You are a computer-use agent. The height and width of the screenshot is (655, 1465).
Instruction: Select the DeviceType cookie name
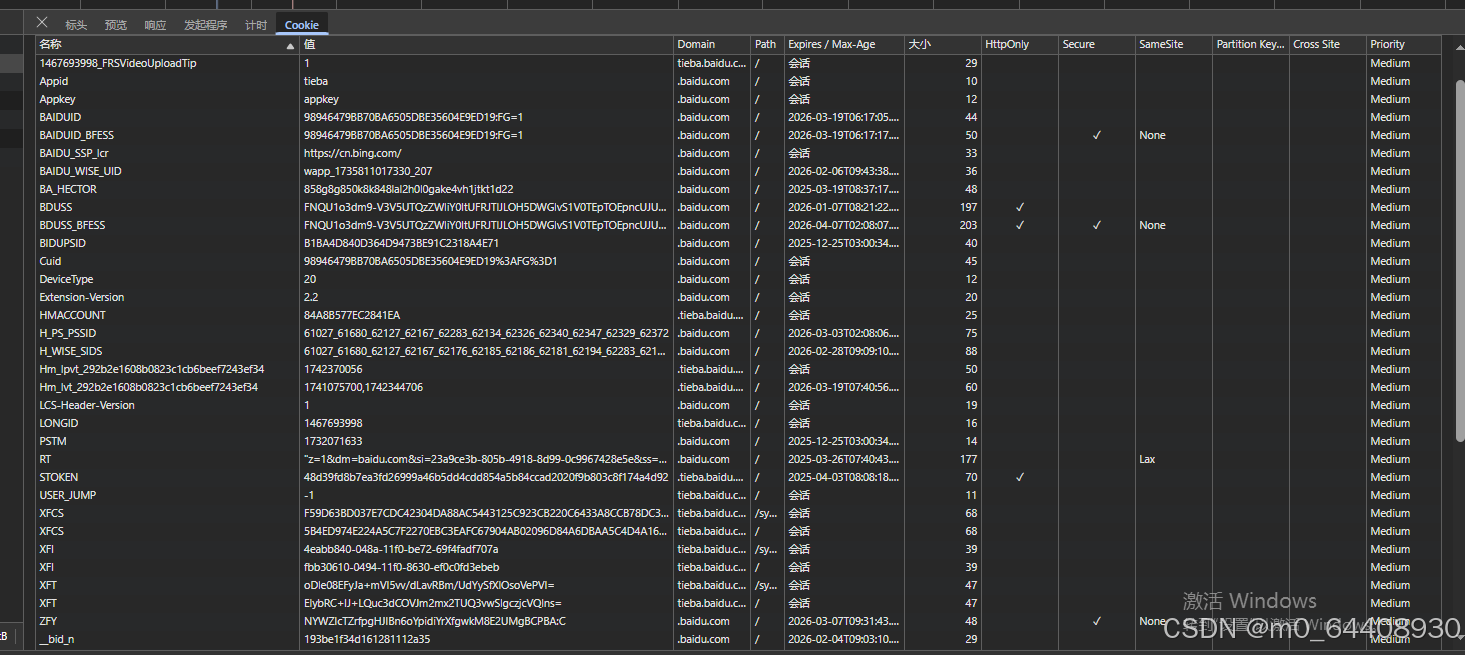[x=66, y=279]
